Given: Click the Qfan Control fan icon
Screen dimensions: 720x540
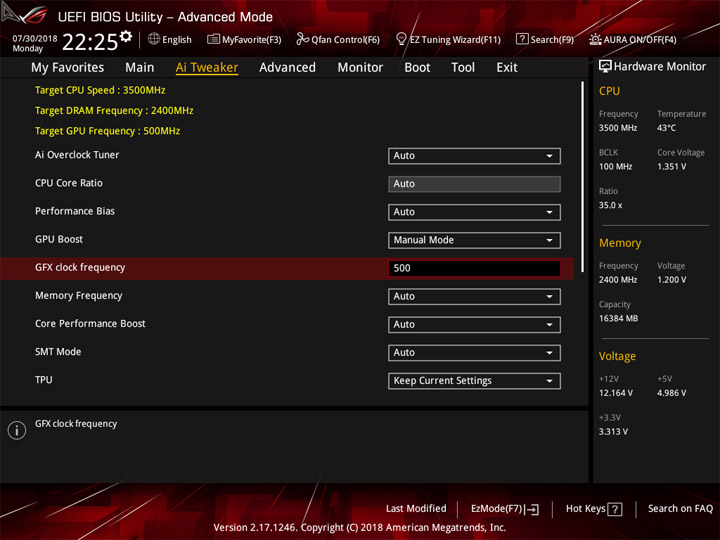Looking at the screenshot, I should (302, 39).
